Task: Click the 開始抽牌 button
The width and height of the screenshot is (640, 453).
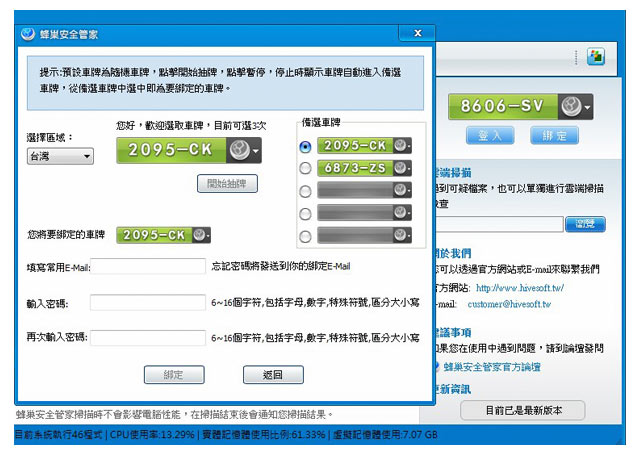Action: click(227, 184)
